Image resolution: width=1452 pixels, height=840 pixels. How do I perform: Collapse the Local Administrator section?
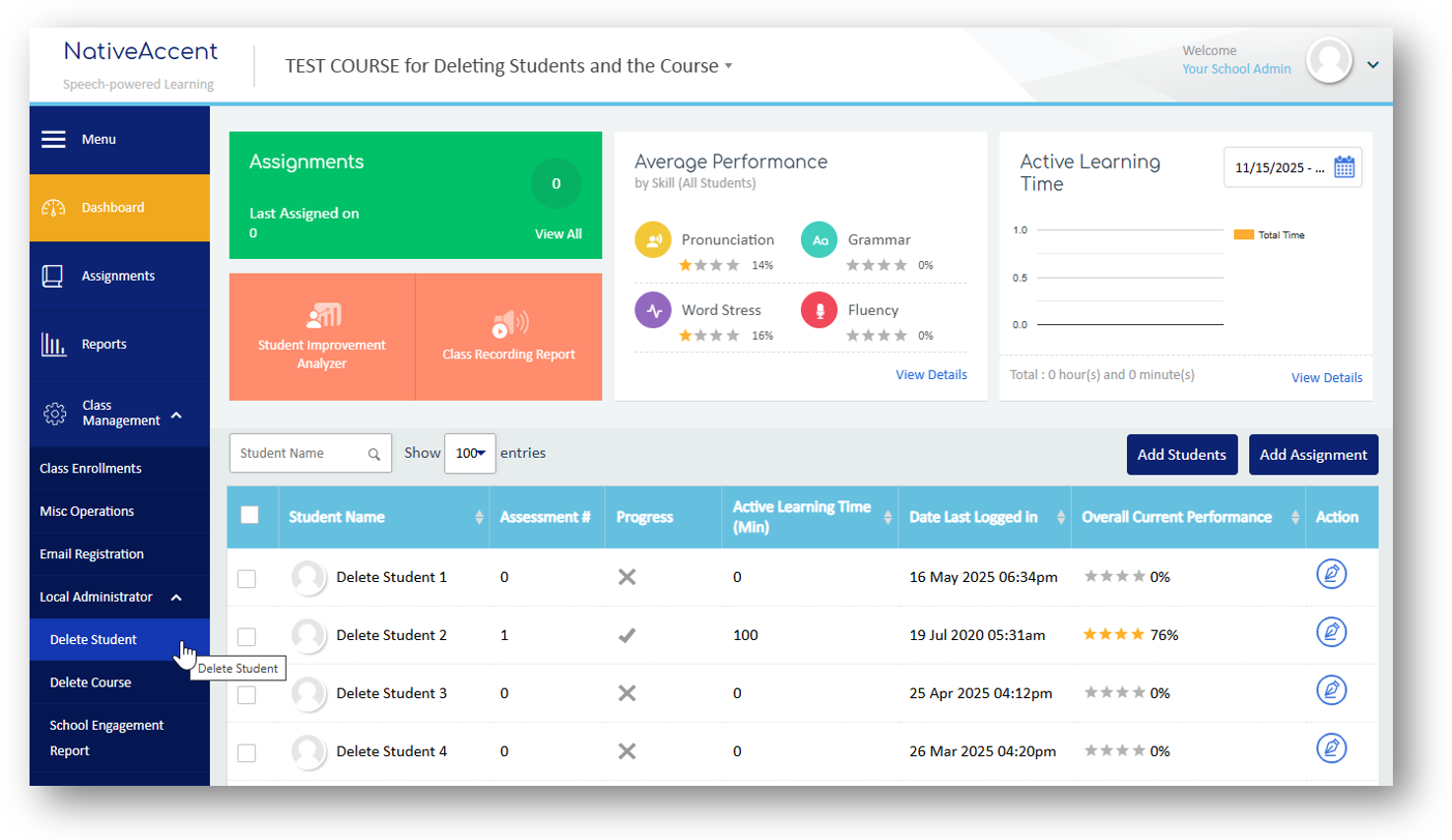(x=176, y=597)
